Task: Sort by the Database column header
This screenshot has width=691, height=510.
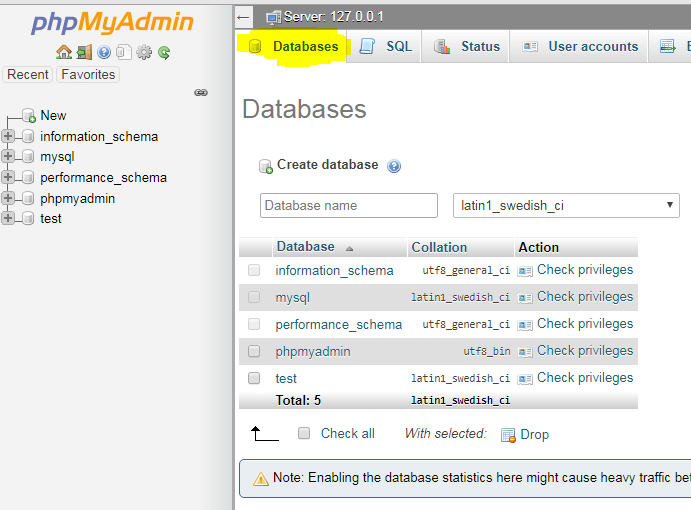Action: tap(305, 247)
